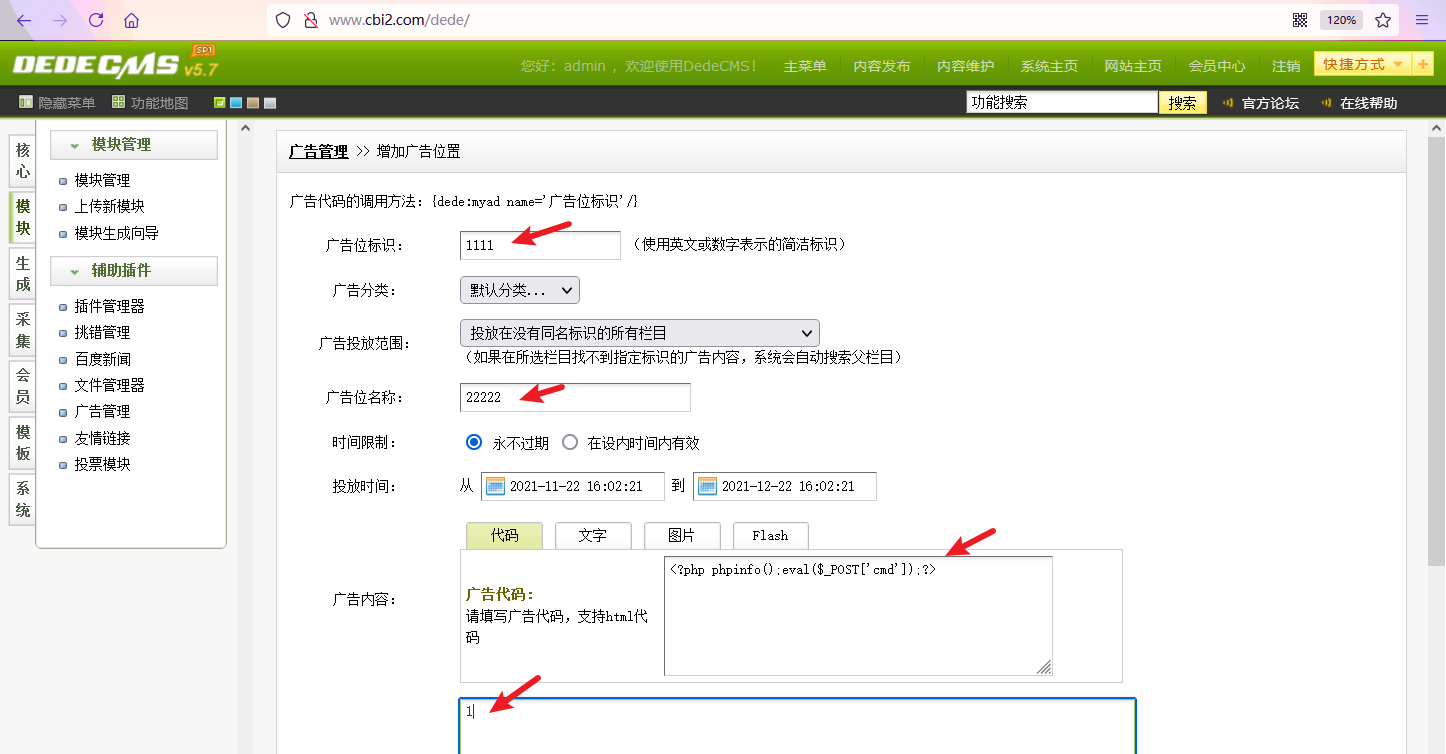Screen dimensions: 1446x754
Task: Click the speaker icon next to 官方论坛
Action: (x=1227, y=103)
